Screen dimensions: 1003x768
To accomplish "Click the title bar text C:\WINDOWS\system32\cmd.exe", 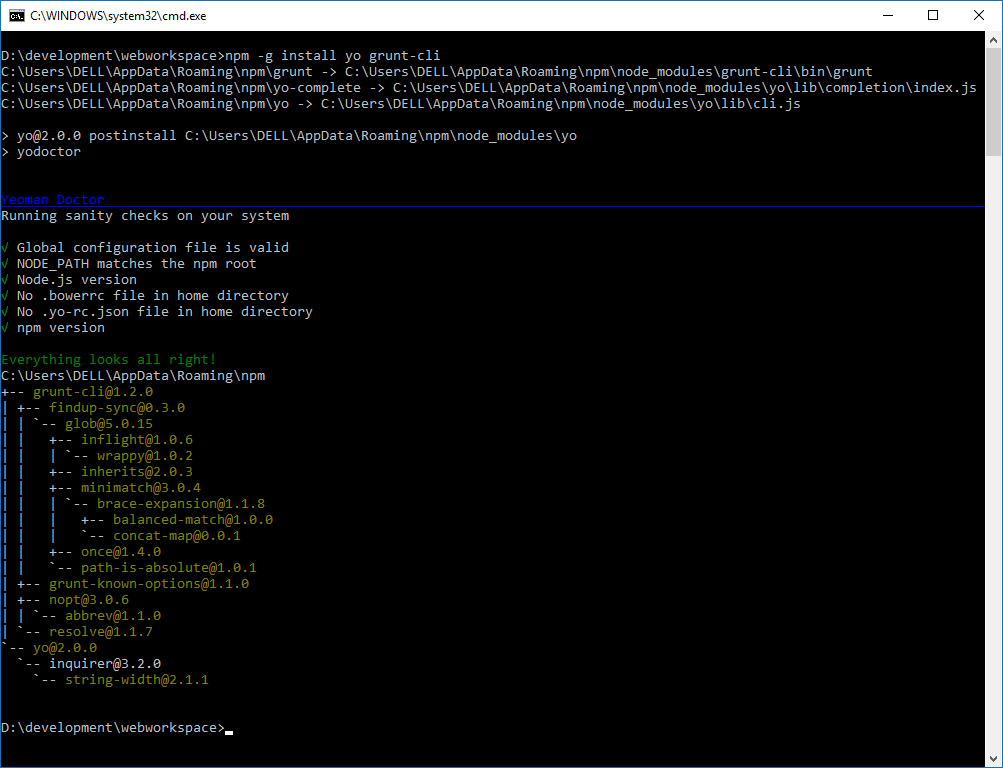I will tap(118, 16).
